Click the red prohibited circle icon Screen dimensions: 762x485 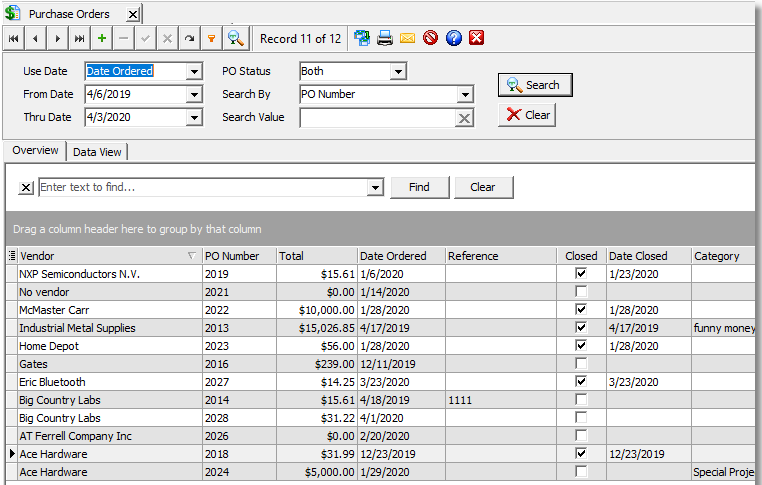(x=431, y=37)
